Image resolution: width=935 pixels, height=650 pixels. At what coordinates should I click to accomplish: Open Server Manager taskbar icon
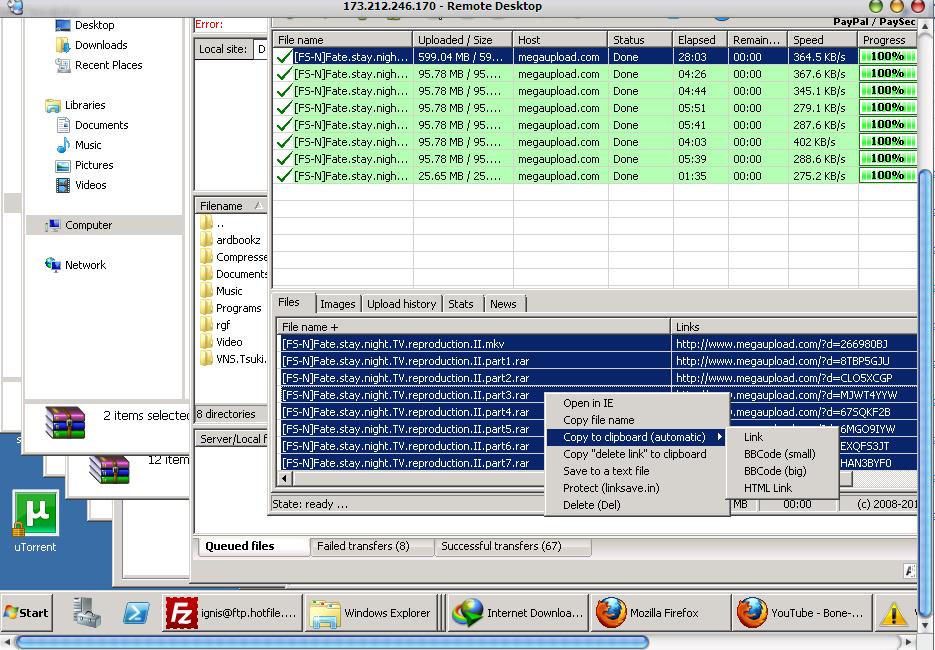[86, 612]
